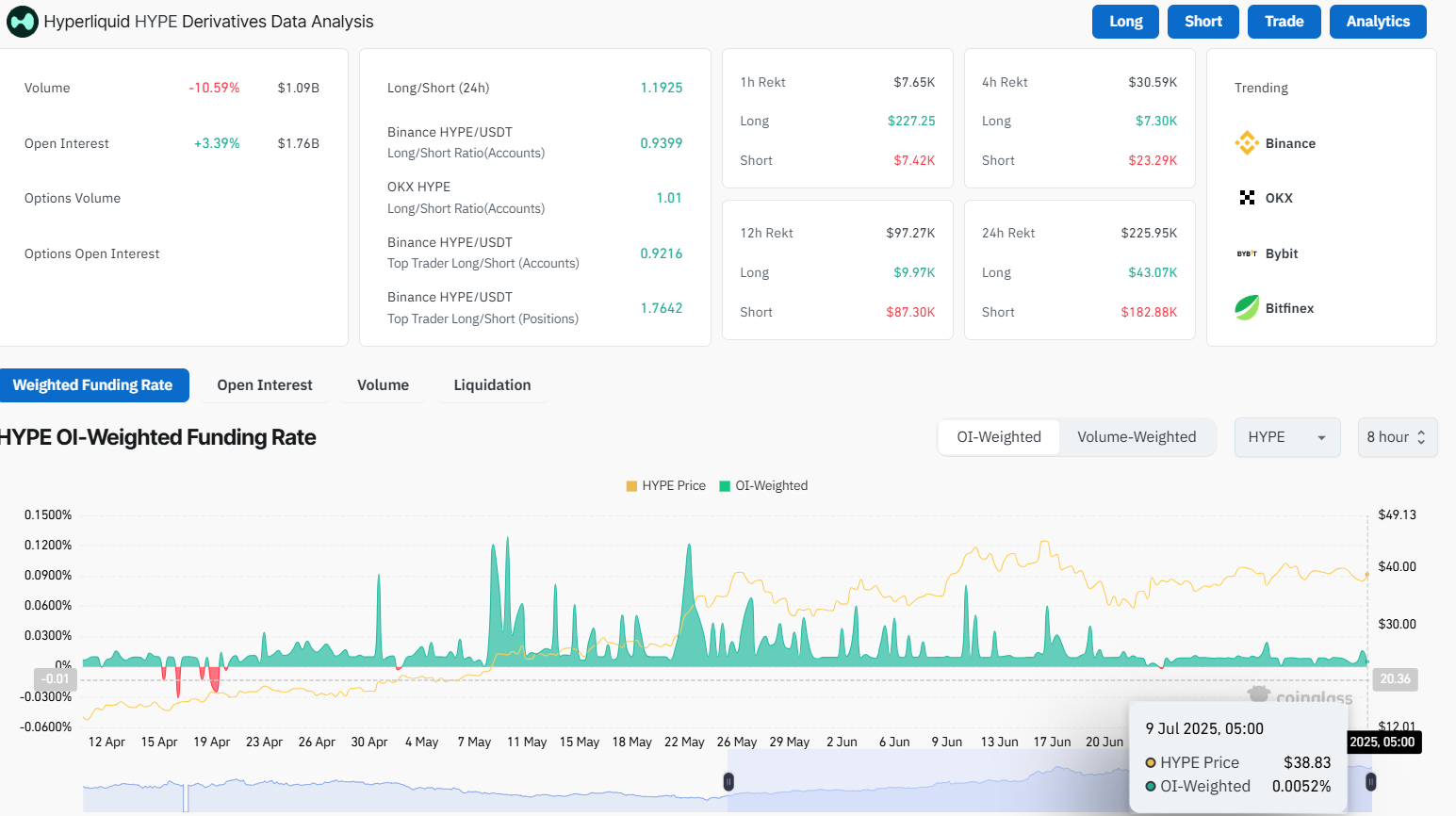This screenshot has width=1456, height=816.
Task: Select the OI-Weighted toggle option
Action: coord(999,437)
